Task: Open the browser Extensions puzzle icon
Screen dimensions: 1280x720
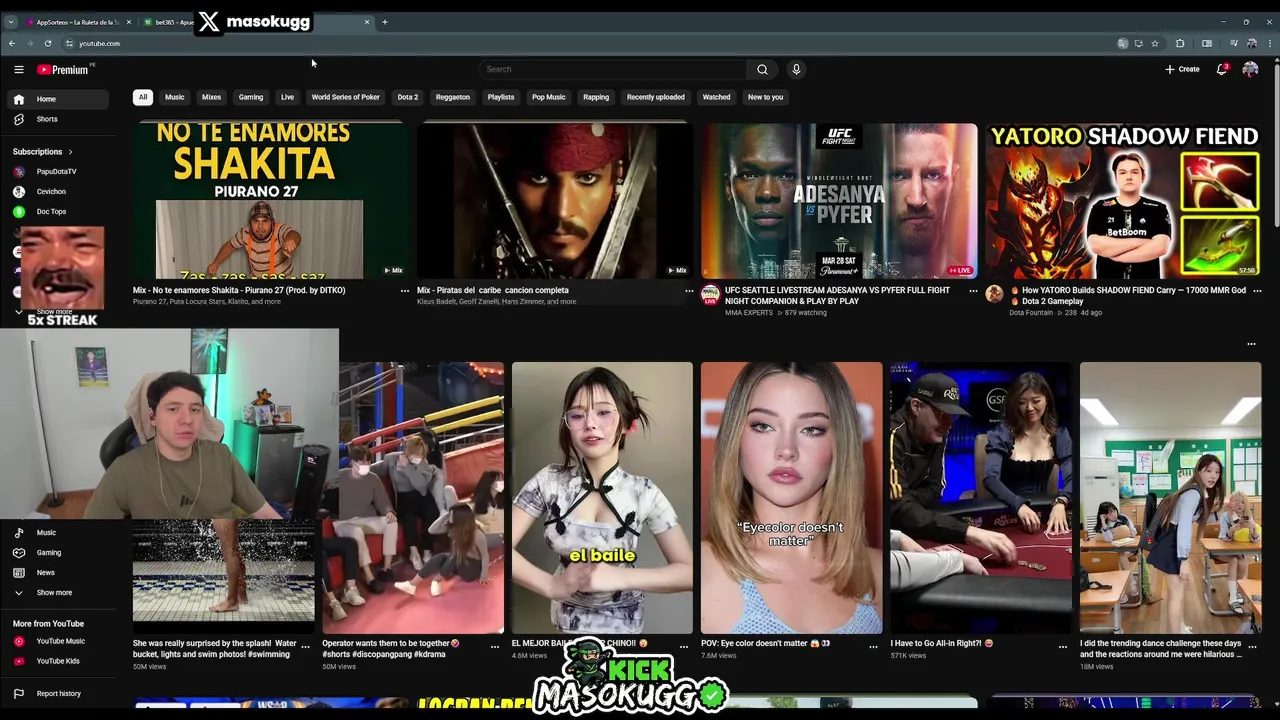Action: pyautogui.click(x=1180, y=43)
